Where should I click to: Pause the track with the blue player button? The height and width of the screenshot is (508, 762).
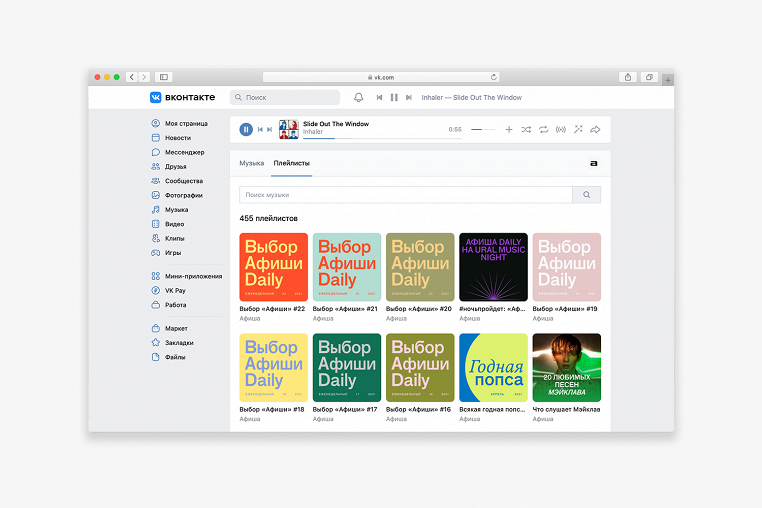click(246, 129)
